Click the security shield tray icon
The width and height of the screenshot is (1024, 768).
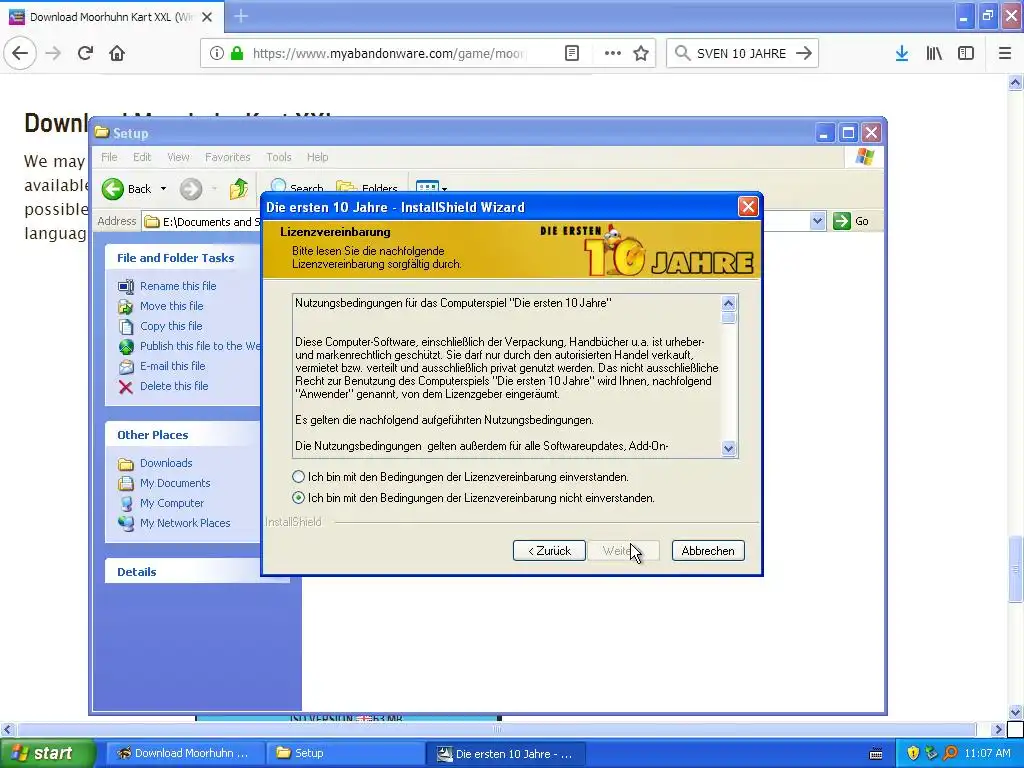pos(912,753)
